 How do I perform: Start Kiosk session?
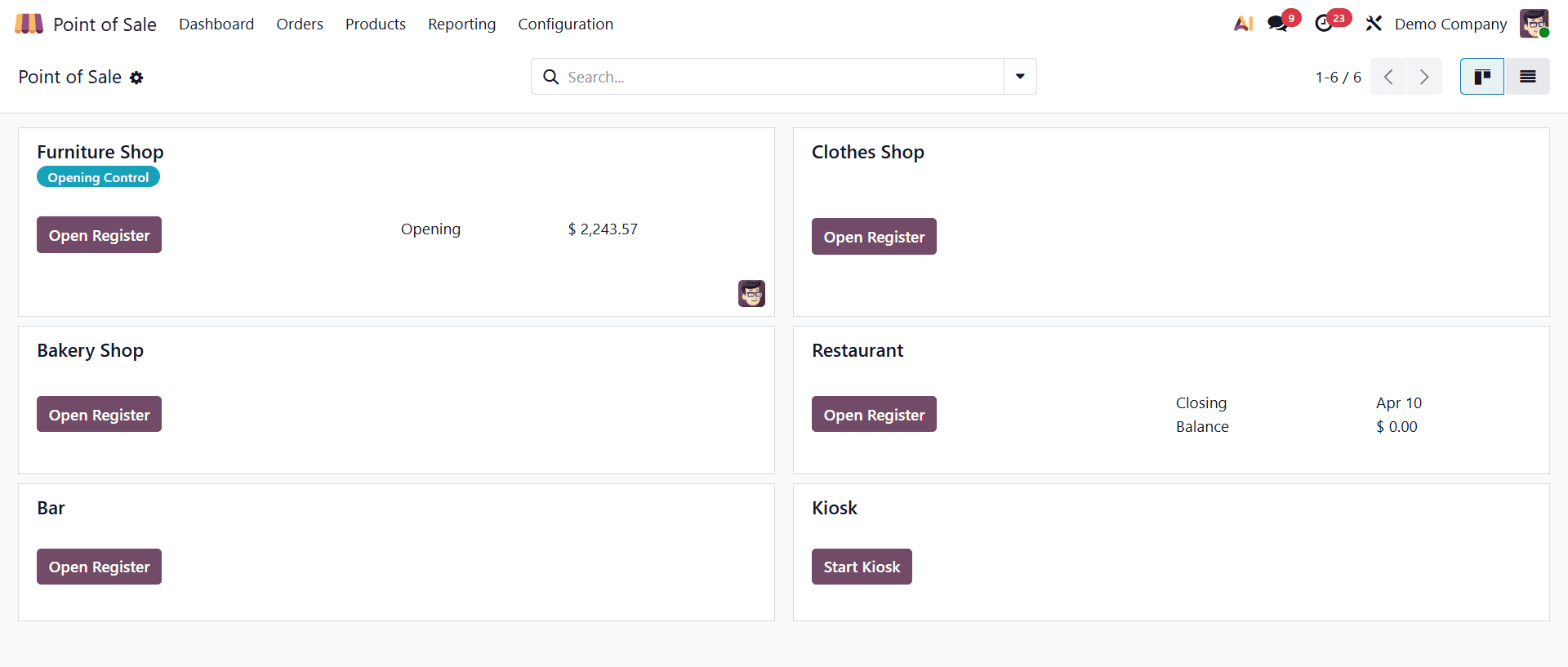click(862, 566)
